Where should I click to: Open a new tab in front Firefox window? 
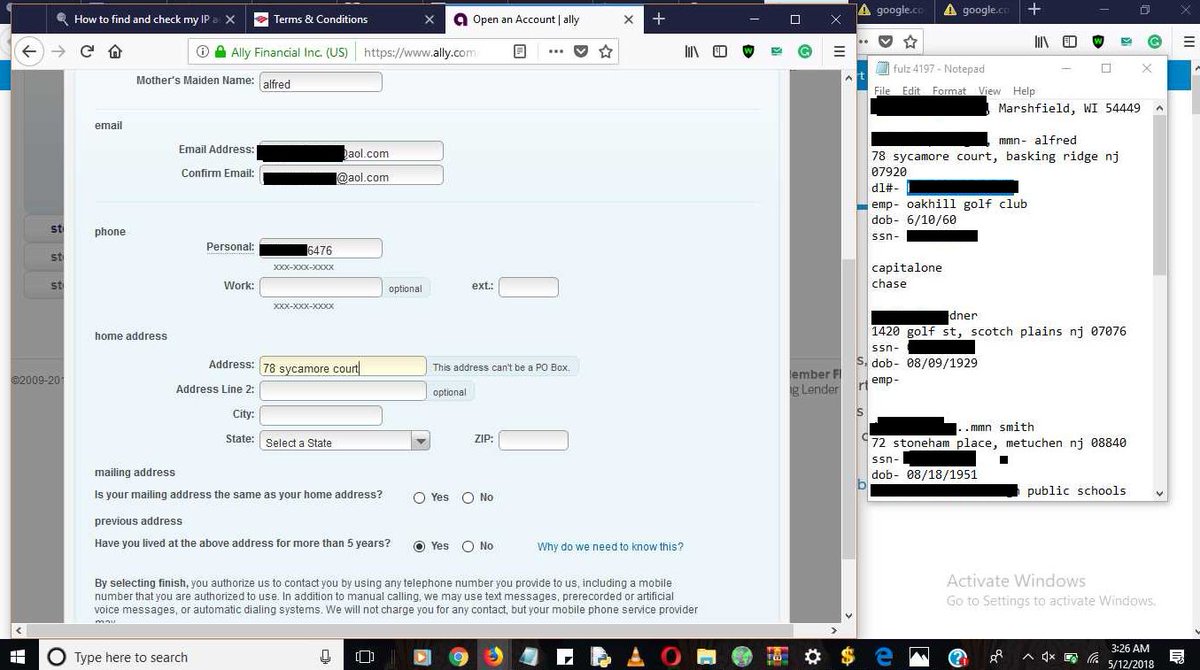[x=659, y=19]
